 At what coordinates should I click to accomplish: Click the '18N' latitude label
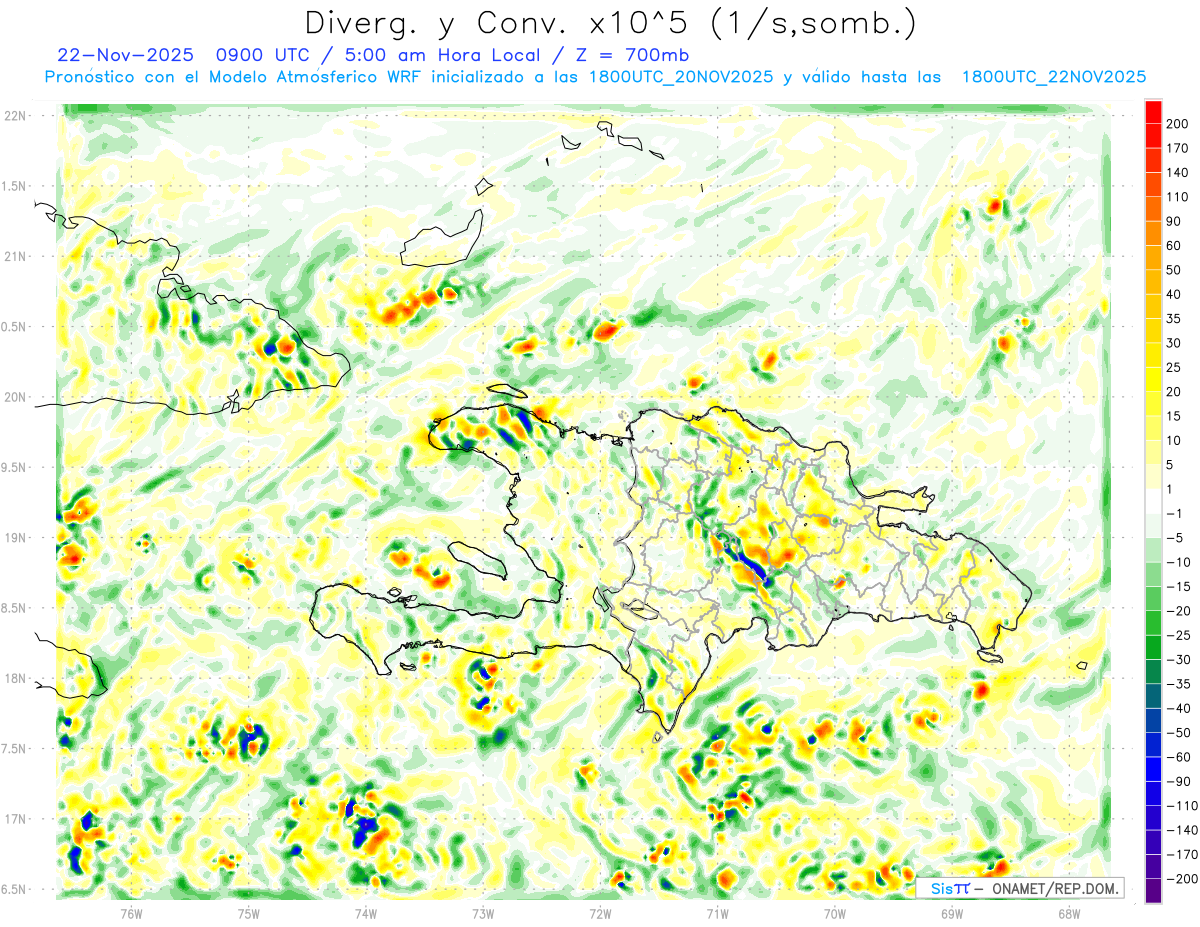14,678
